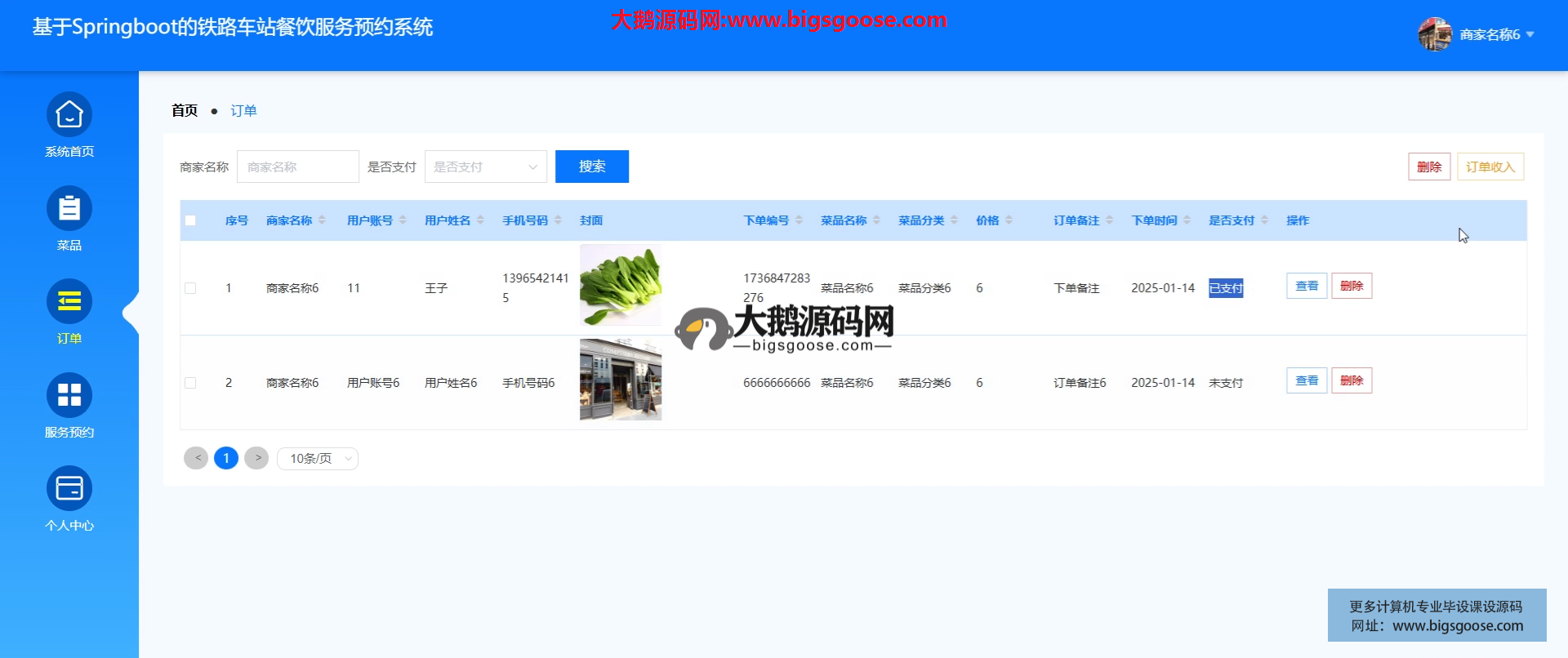Click the merchant avatar in header
Image resolution: width=1568 pixels, height=658 pixels.
[x=1434, y=34]
